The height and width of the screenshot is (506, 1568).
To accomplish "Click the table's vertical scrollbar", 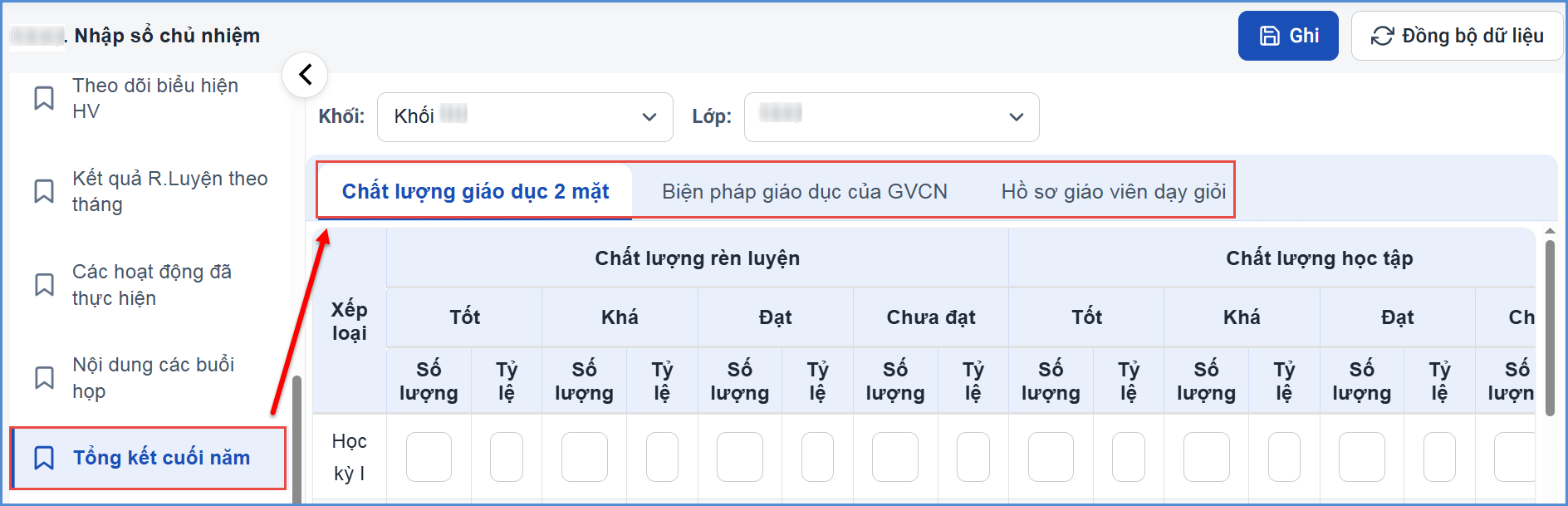I will (1550, 328).
